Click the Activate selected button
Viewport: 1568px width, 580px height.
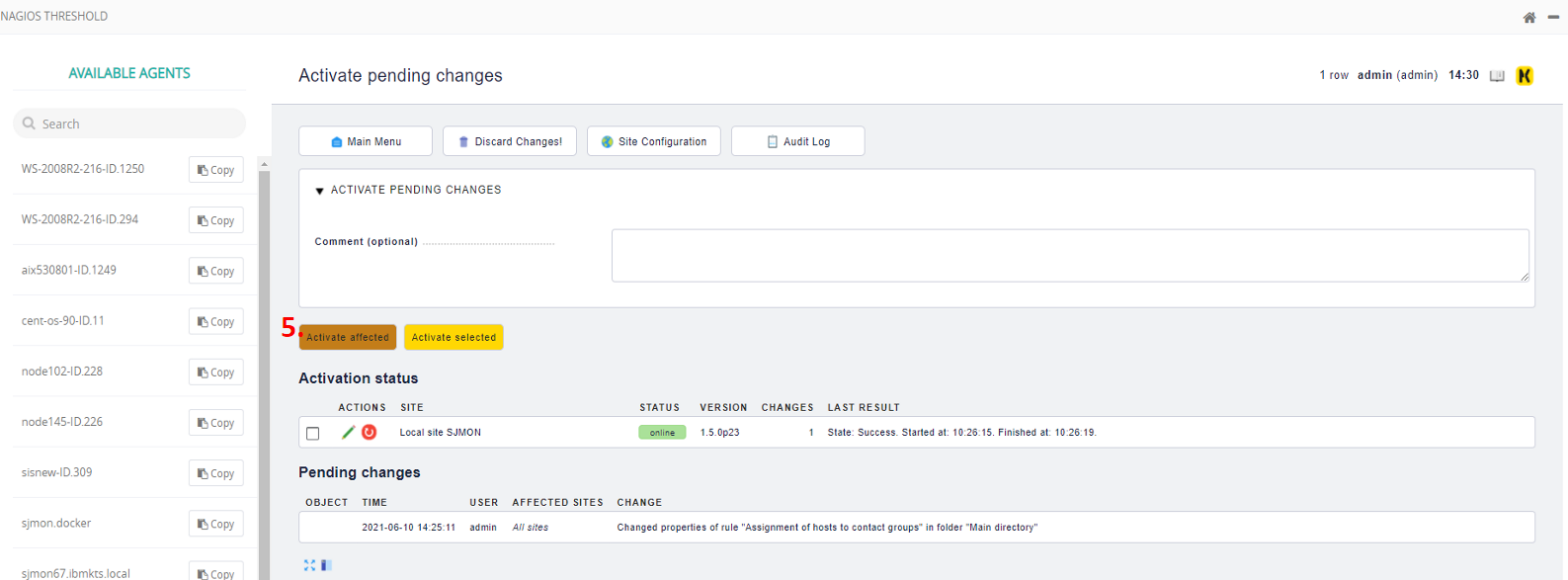[454, 338]
